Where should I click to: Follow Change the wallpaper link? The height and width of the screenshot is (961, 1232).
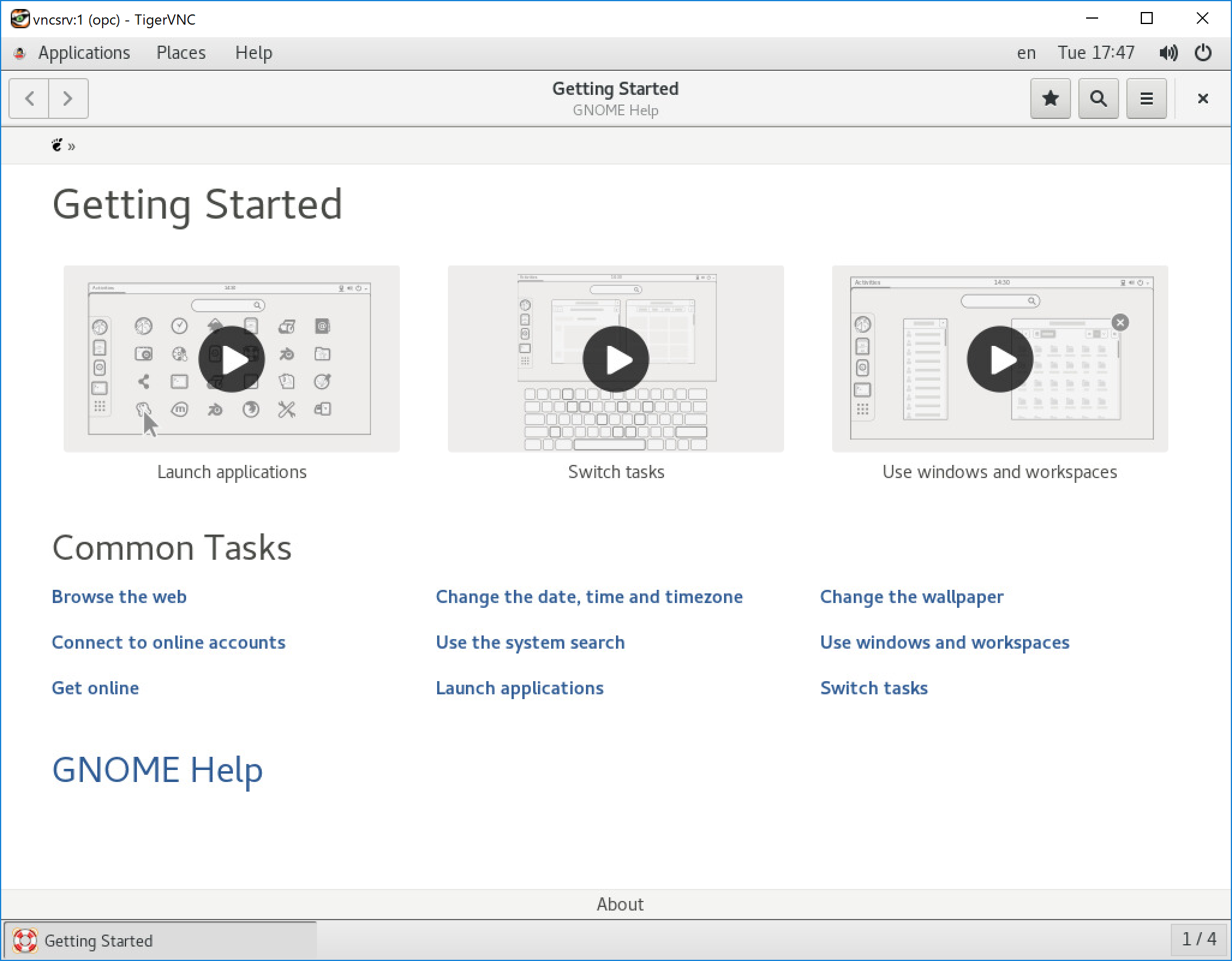(911, 596)
